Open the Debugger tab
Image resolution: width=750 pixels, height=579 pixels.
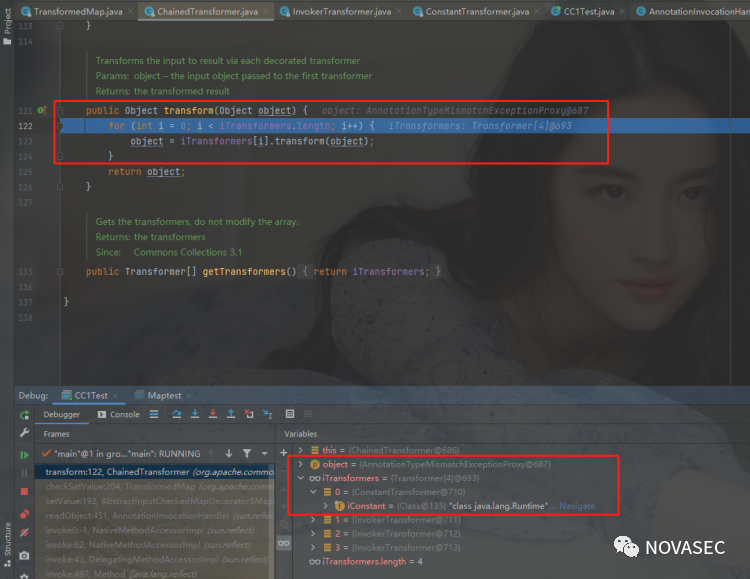(x=62, y=414)
